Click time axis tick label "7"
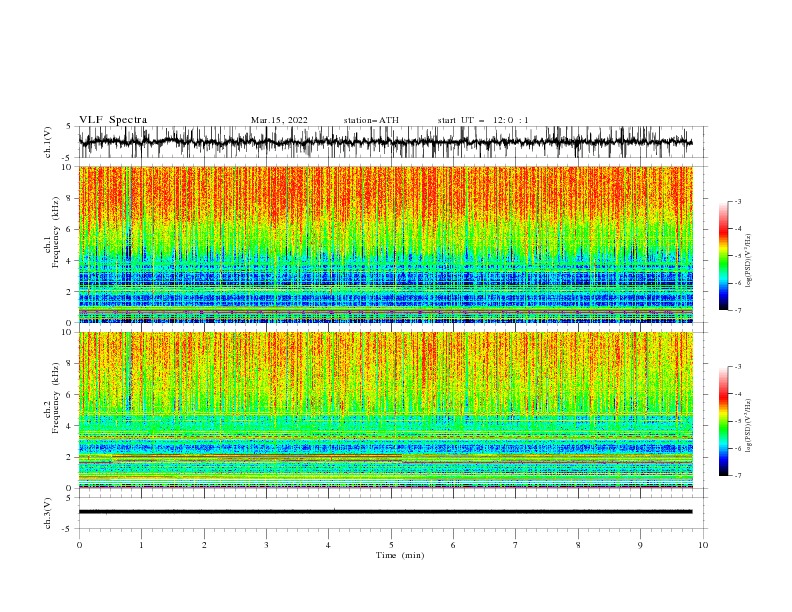 click(516, 545)
